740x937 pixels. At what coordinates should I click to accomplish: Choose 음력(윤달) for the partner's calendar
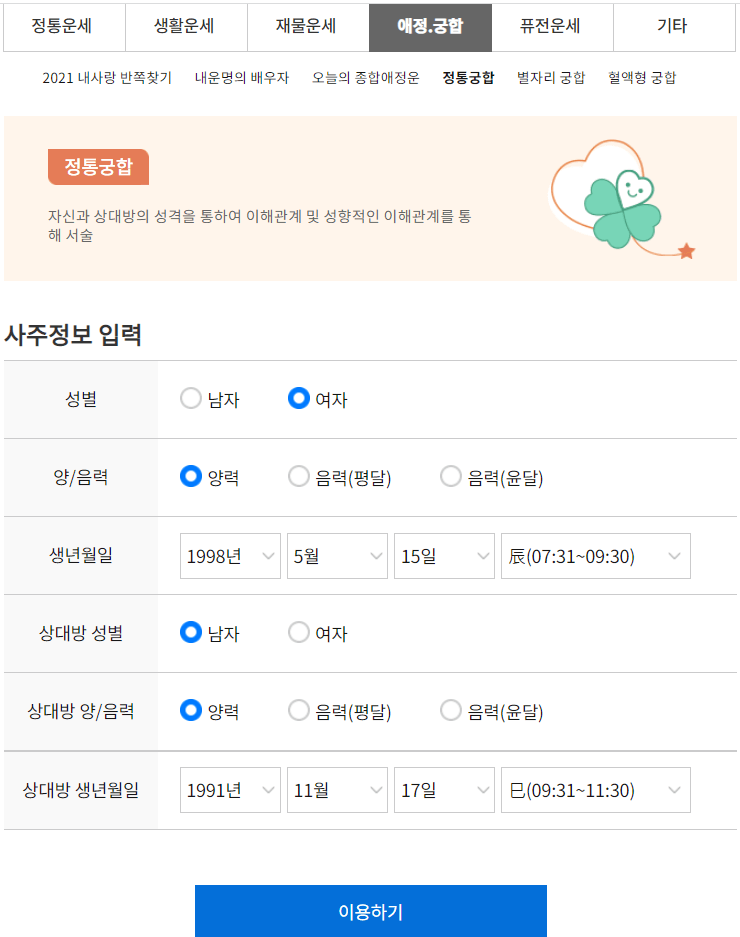click(x=450, y=711)
